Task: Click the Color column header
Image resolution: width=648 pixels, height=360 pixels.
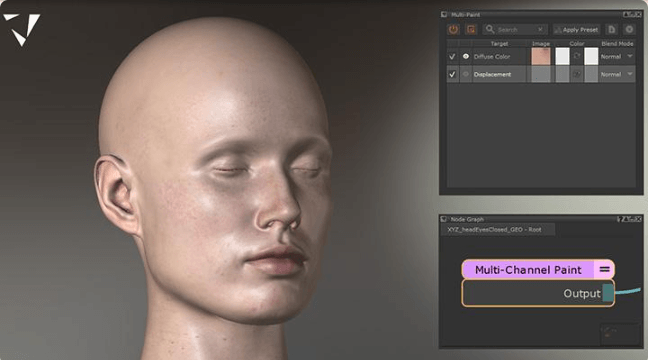Action: pyautogui.click(x=577, y=43)
